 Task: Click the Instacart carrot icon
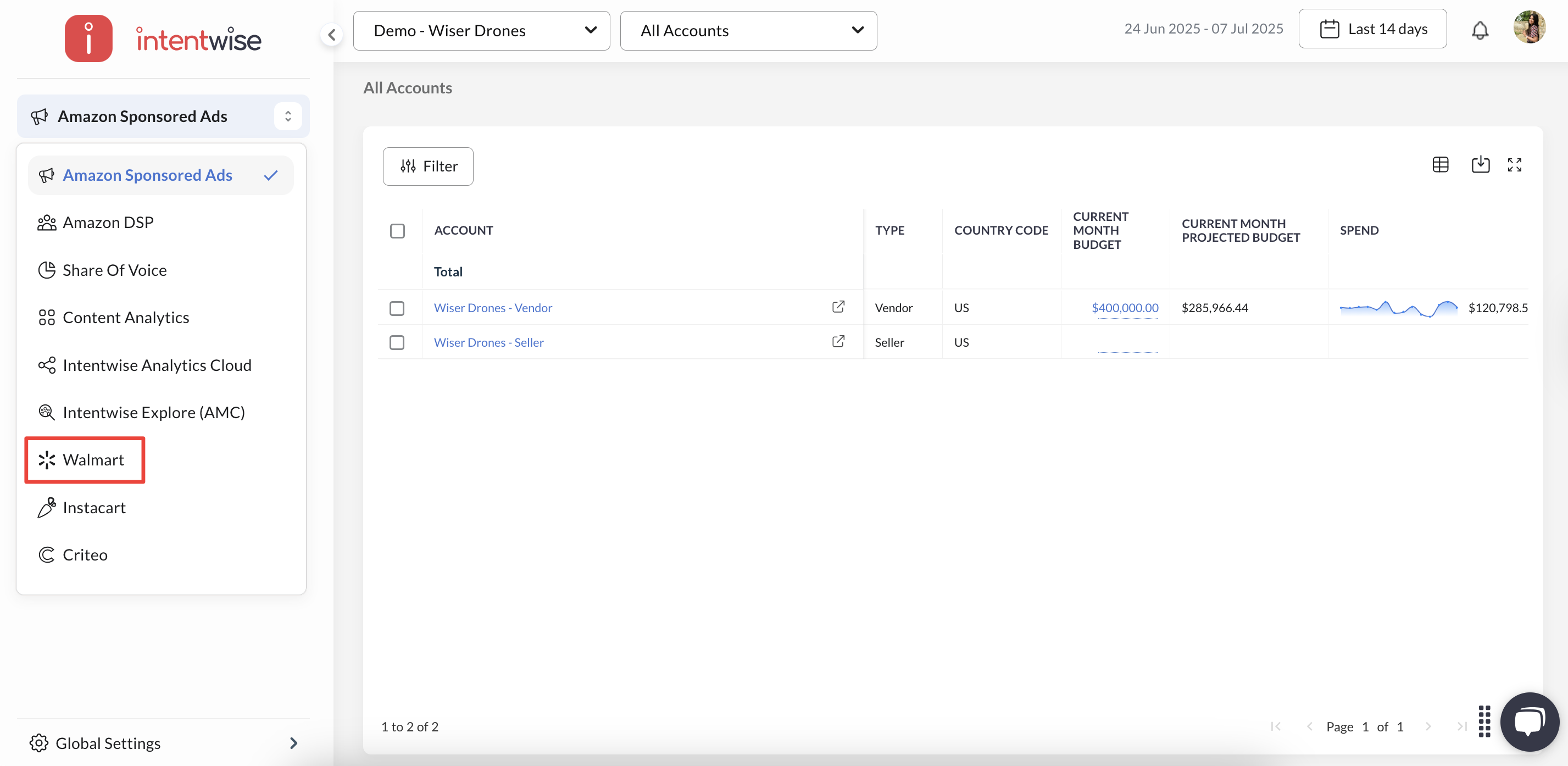click(47, 507)
